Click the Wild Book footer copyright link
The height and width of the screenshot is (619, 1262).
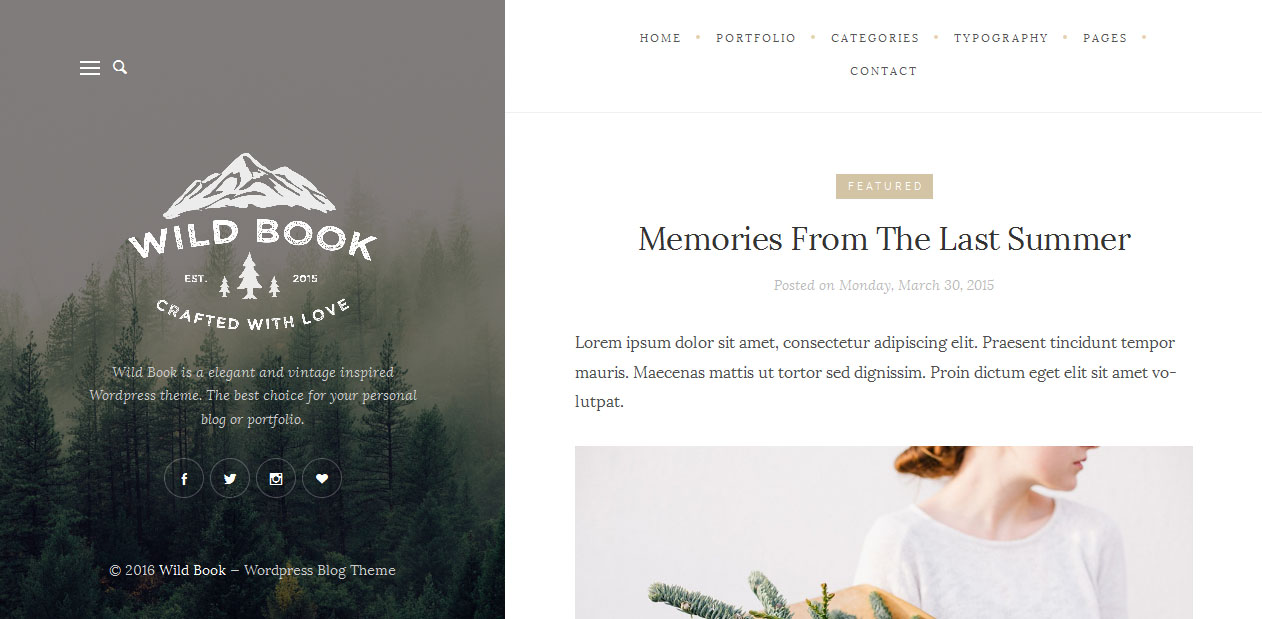click(192, 570)
